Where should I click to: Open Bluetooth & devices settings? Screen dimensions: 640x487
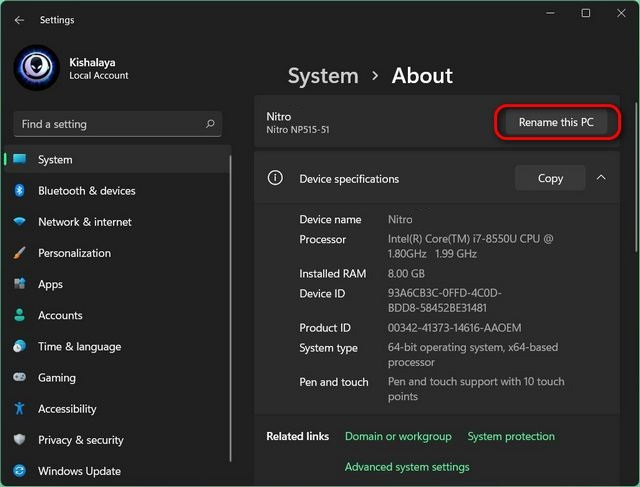[118, 191]
